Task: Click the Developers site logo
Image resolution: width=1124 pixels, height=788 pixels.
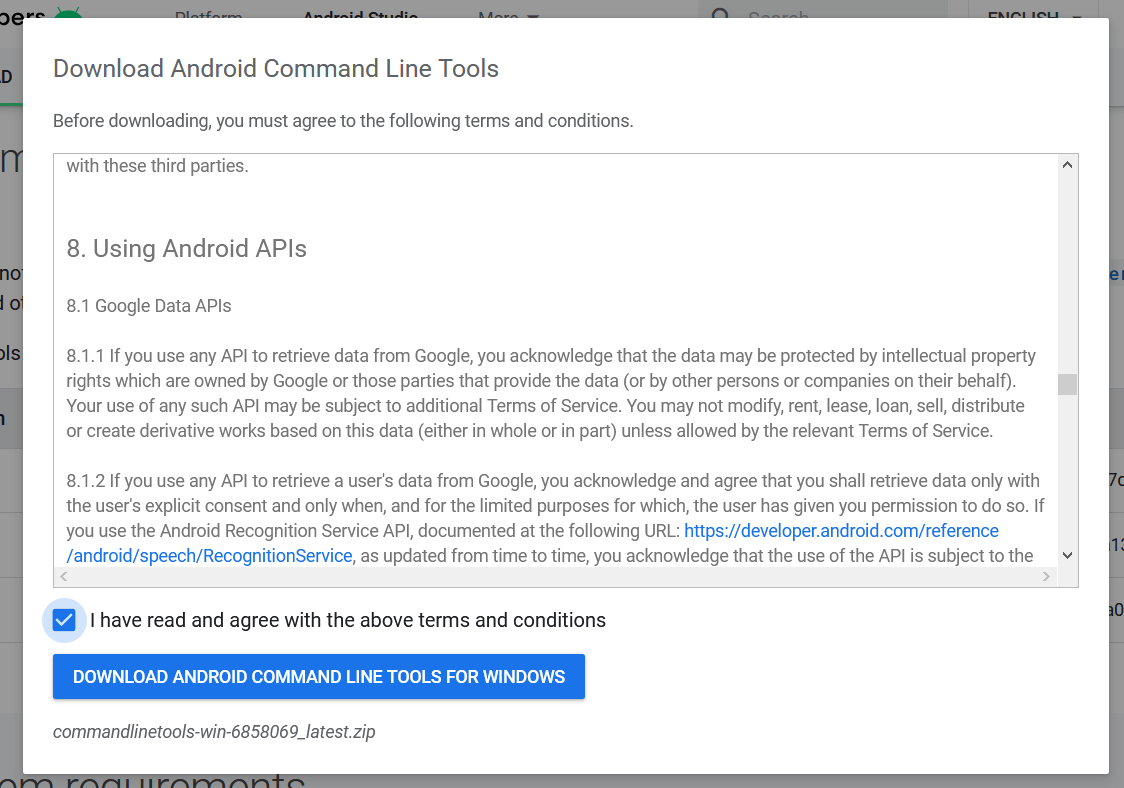Action: coord(20,15)
